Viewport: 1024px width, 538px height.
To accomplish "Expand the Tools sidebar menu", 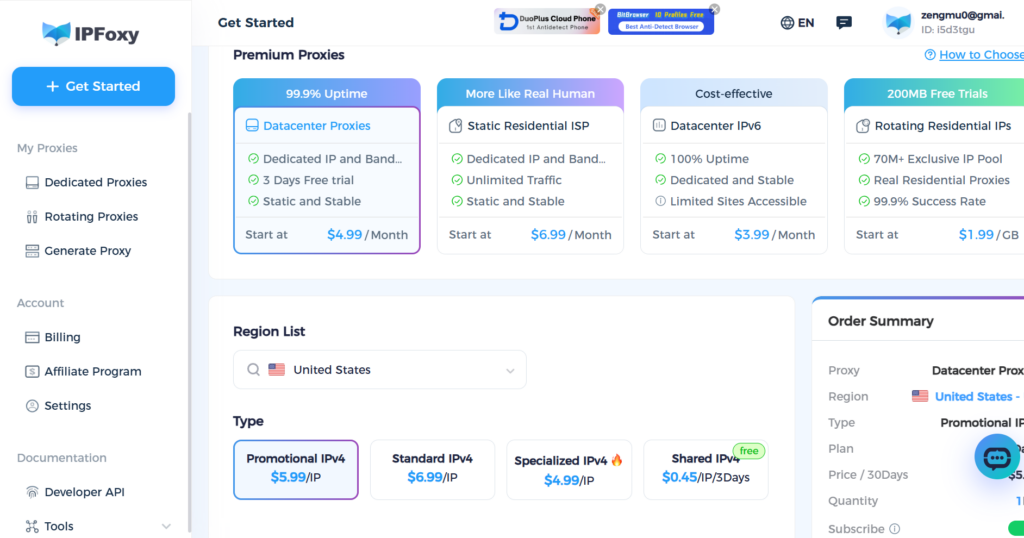I will [x=165, y=526].
